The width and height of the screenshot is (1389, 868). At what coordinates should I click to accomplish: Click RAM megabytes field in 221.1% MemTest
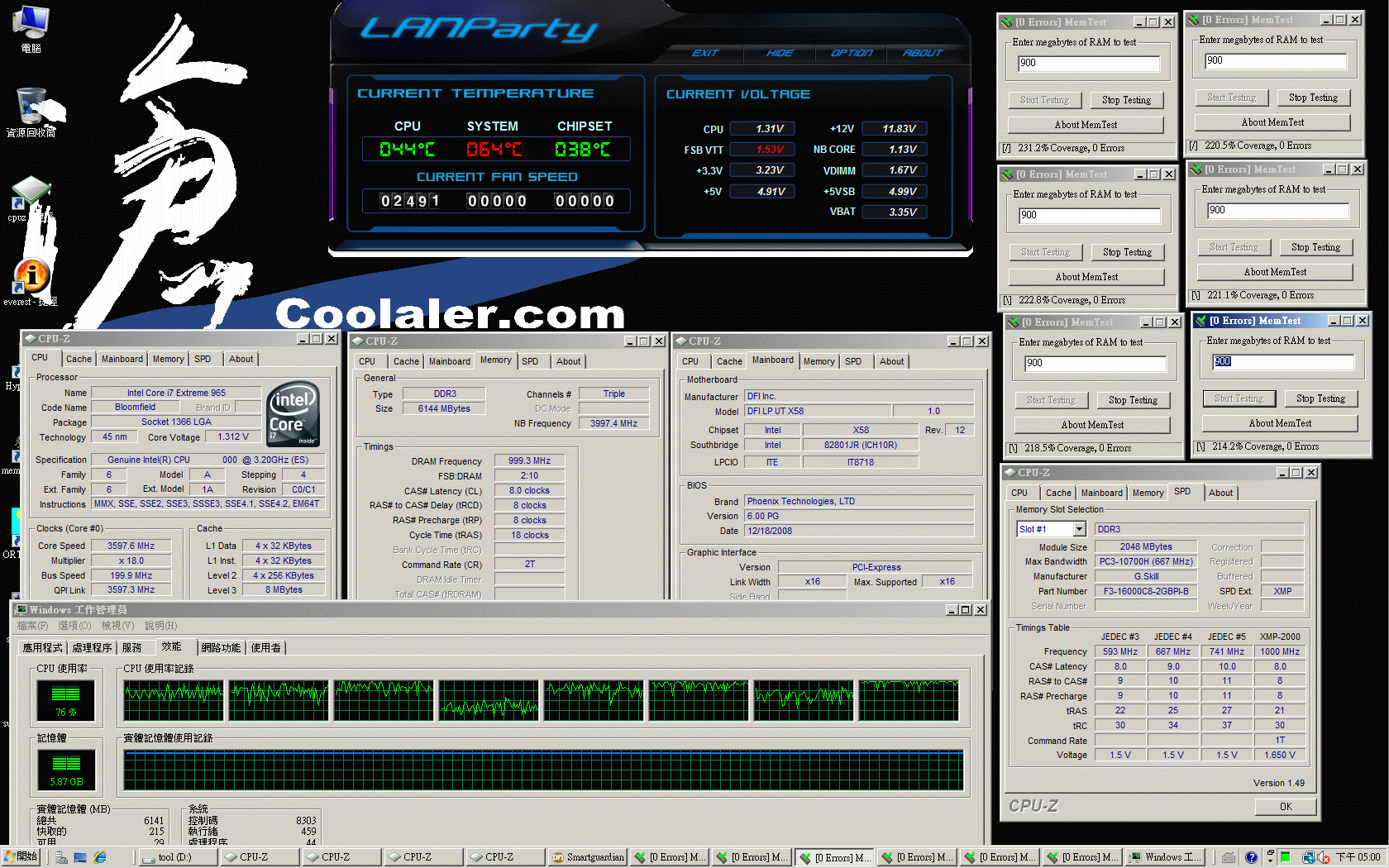pos(1278,210)
